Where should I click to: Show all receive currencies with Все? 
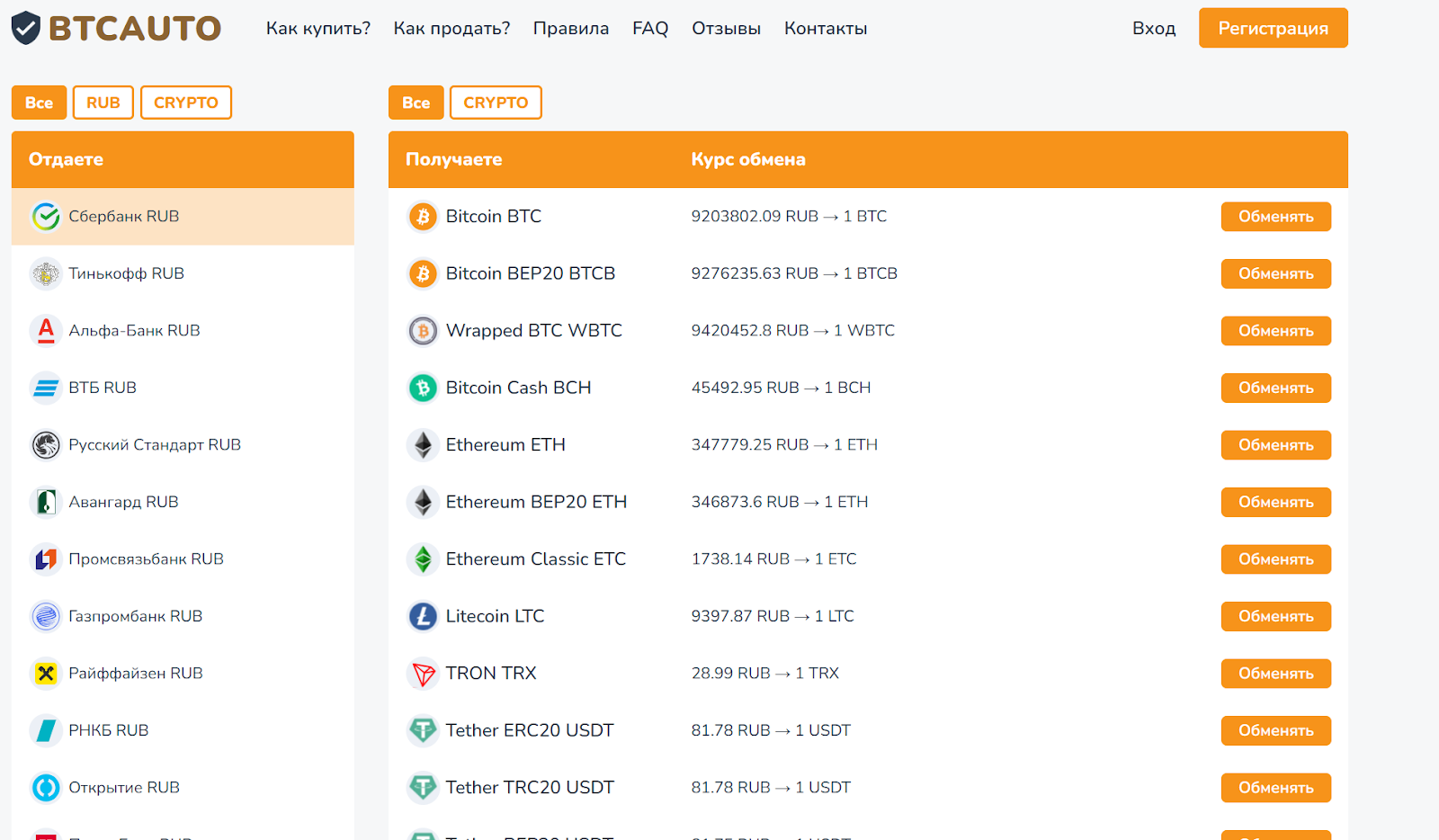coord(416,103)
